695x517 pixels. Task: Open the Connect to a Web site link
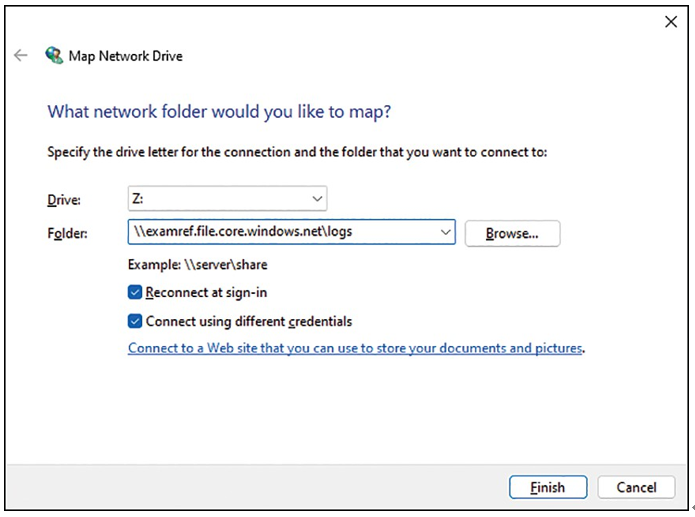point(355,348)
